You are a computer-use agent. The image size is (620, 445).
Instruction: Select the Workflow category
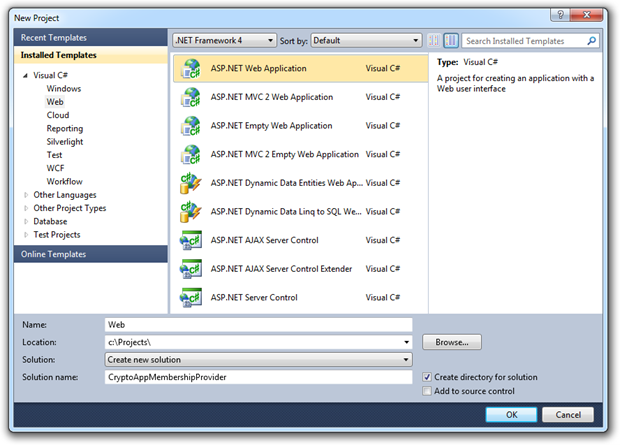(x=64, y=182)
